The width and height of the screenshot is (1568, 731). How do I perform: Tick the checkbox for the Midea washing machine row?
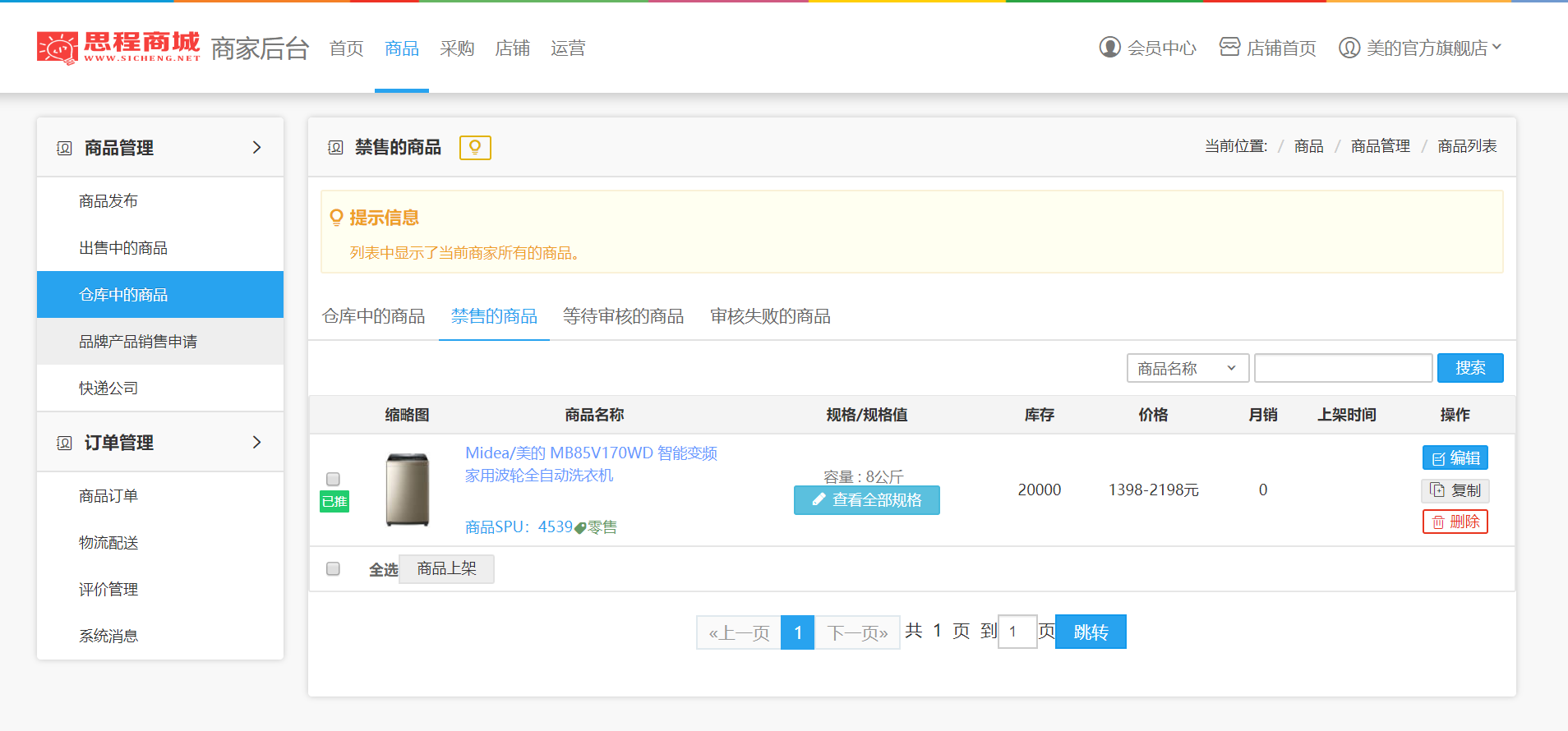pos(333,479)
